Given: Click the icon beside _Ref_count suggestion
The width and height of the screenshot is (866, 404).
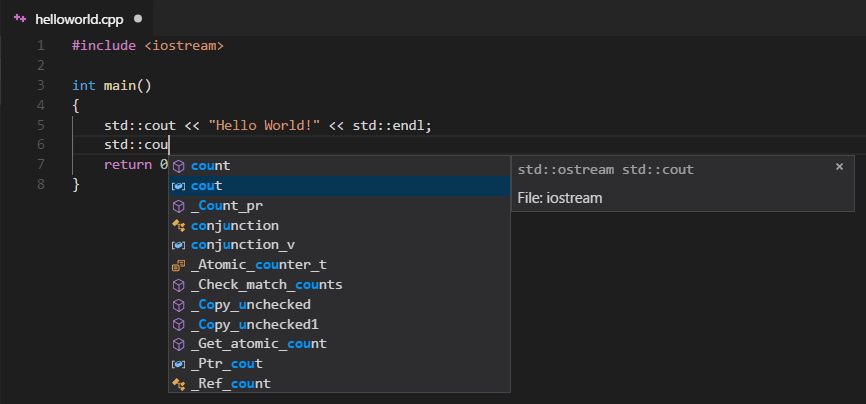Looking at the screenshot, I should 179,384.
